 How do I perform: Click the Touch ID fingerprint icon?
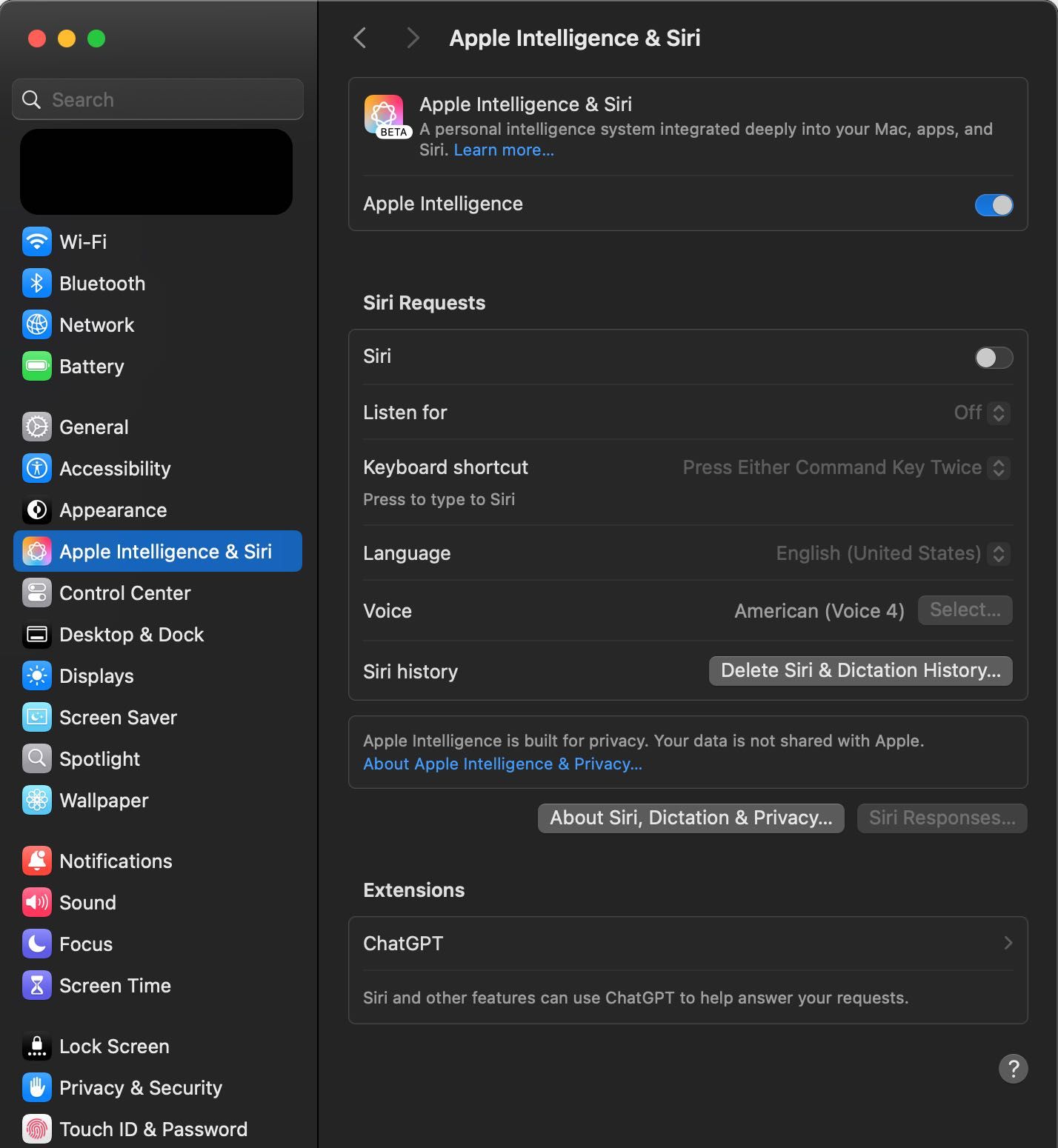pyautogui.click(x=37, y=1129)
